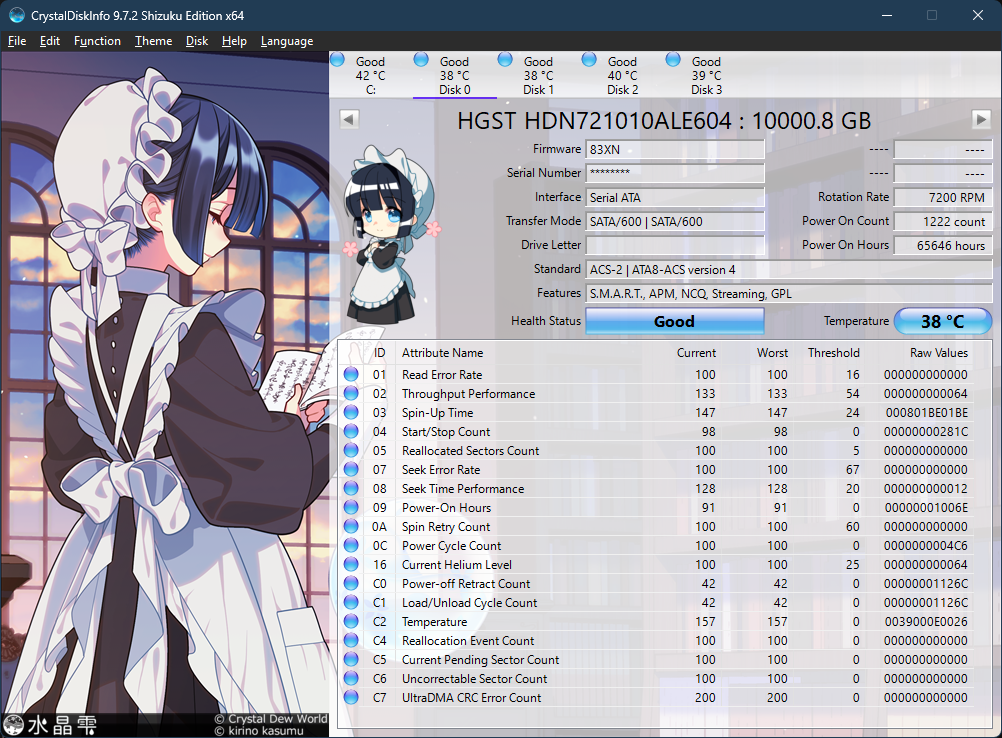Click the status orb for Read Error Rate
The image size is (1002, 738).
(x=351, y=374)
